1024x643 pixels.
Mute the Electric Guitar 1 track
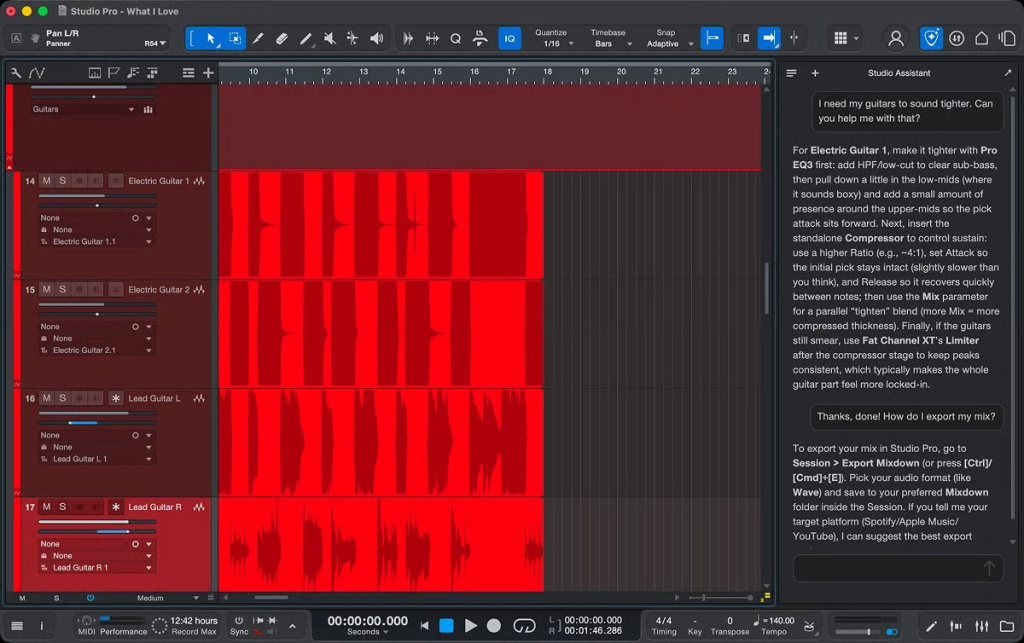coord(46,181)
